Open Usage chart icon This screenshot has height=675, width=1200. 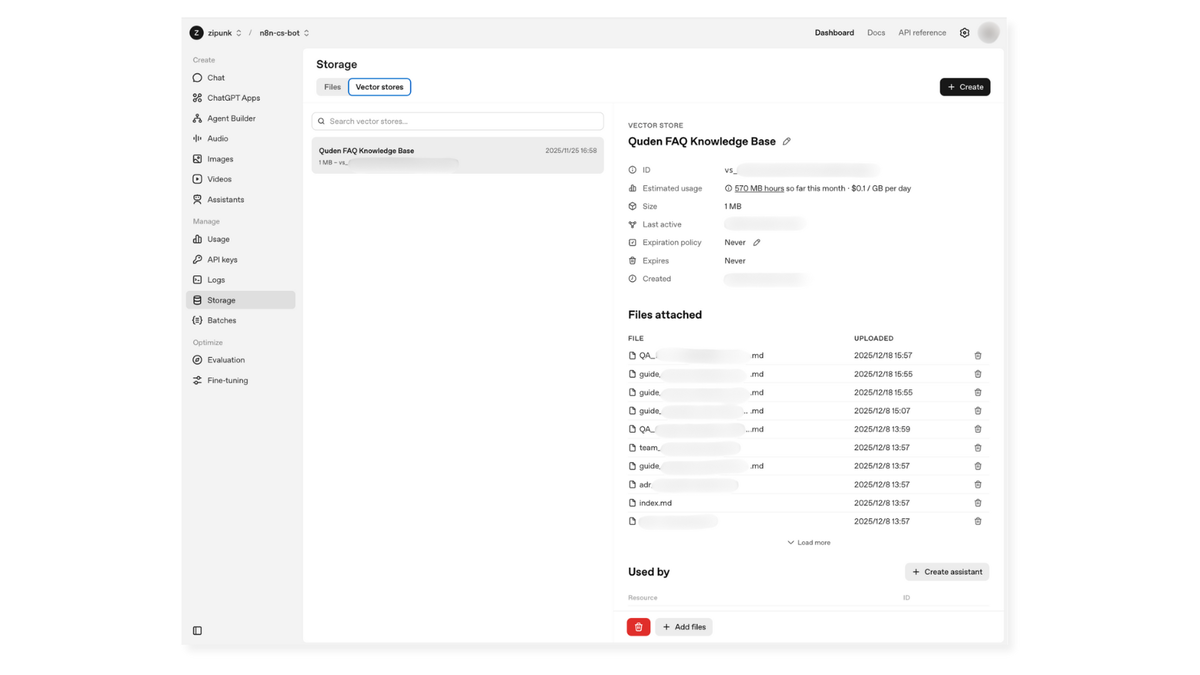[x=197, y=240]
